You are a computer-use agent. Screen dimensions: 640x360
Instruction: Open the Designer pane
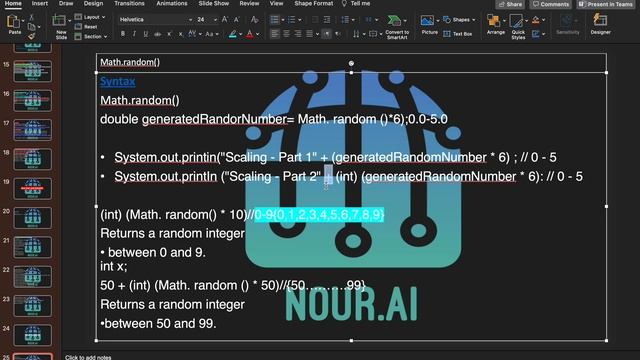point(600,24)
